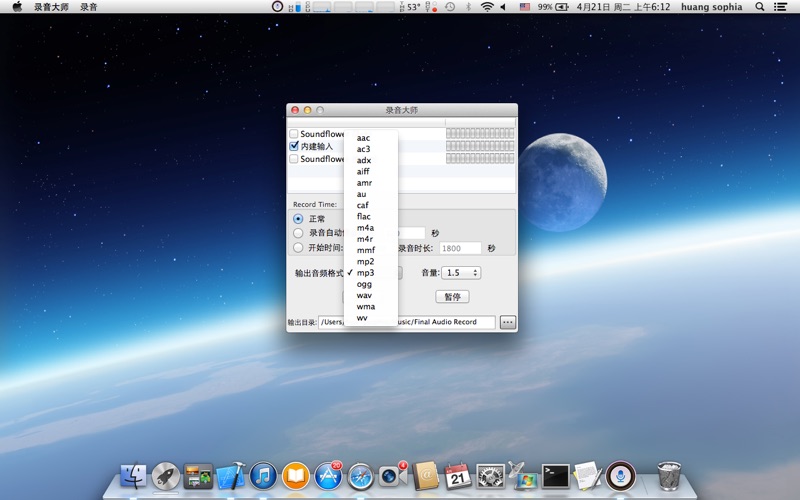Open the App Store dock icon

coord(328,476)
